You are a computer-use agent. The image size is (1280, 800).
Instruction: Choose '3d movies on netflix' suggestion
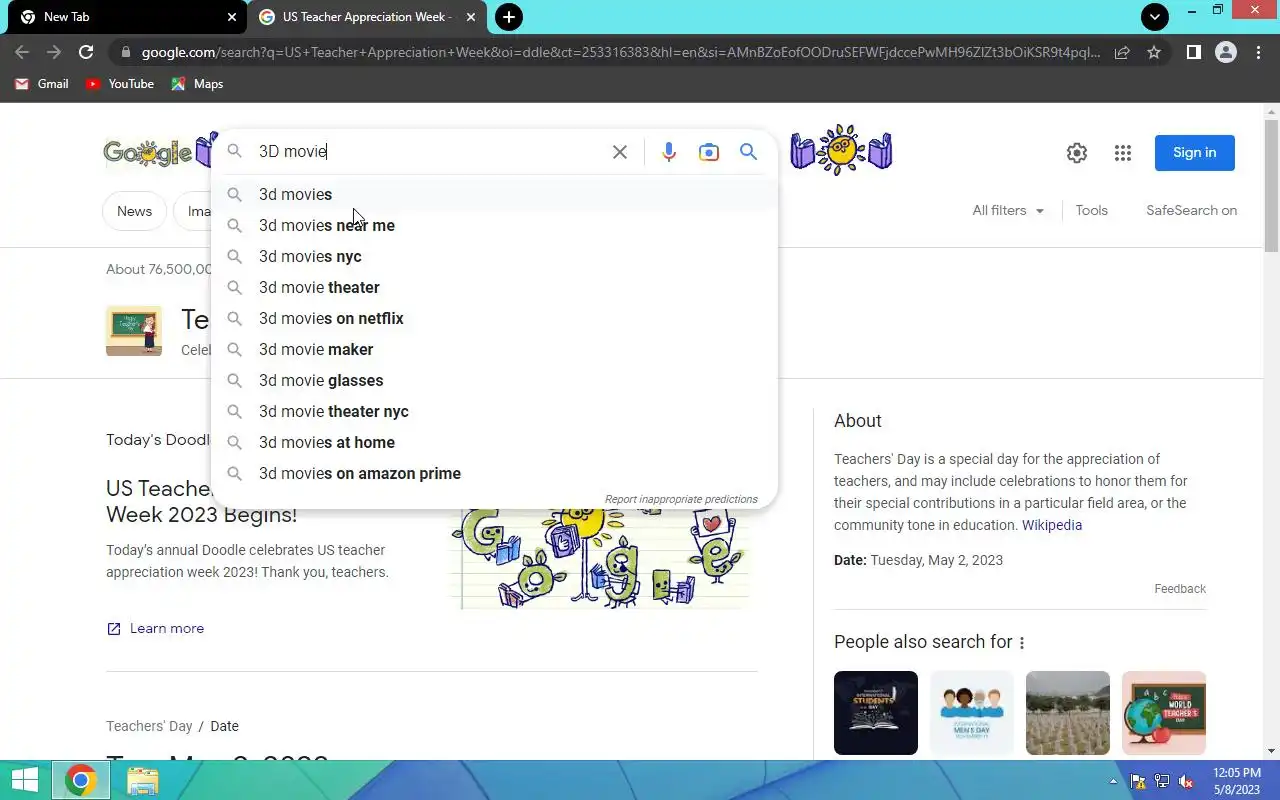(494, 318)
